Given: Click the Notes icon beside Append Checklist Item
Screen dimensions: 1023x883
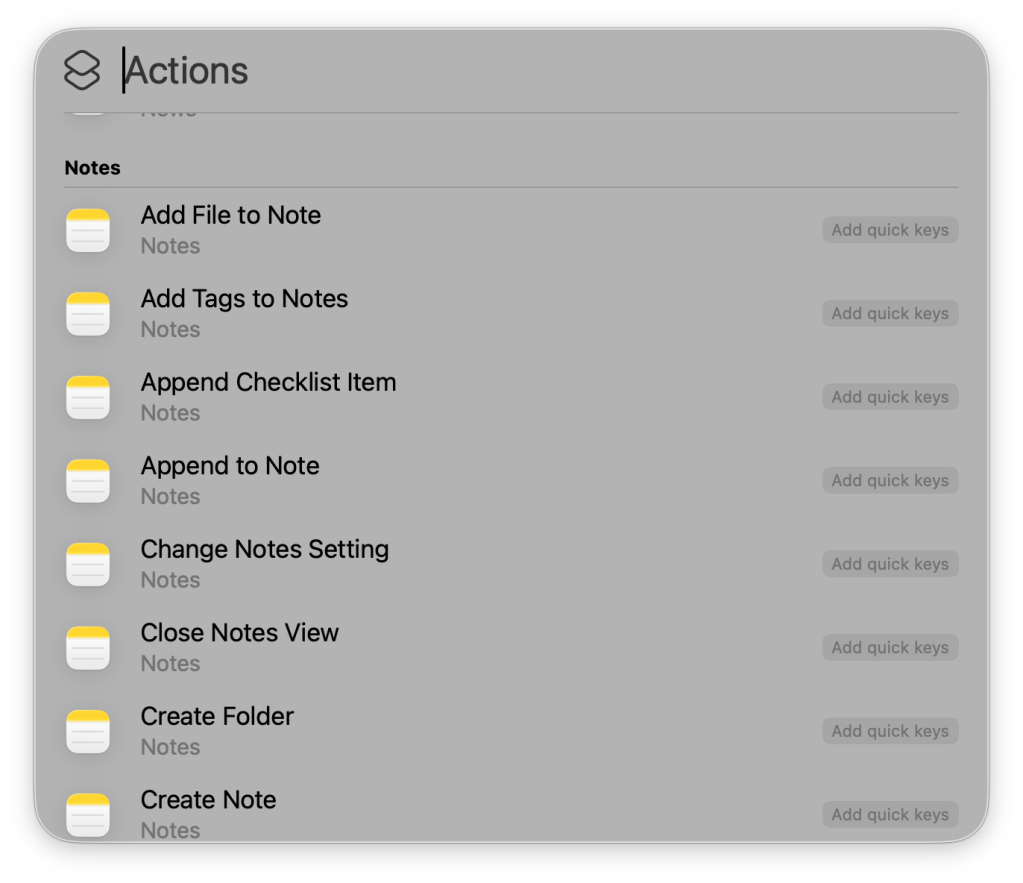Looking at the screenshot, I should pos(88,397).
